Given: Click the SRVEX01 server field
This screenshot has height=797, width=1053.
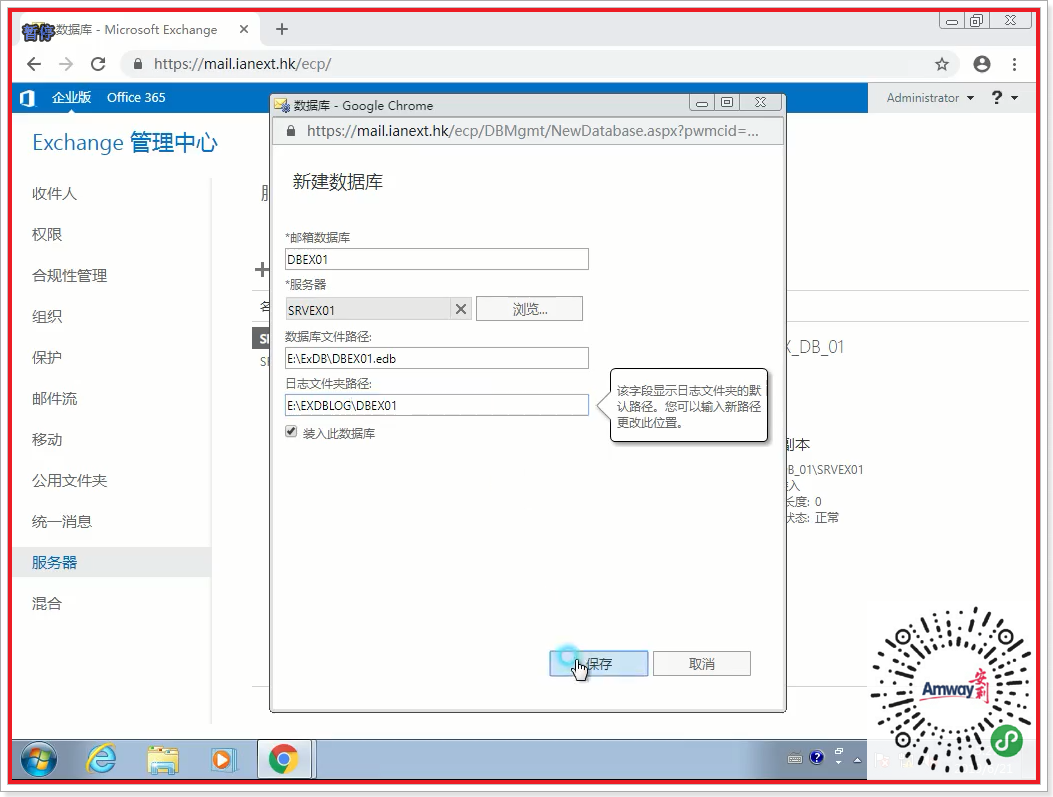Looking at the screenshot, I should [368, 310].
